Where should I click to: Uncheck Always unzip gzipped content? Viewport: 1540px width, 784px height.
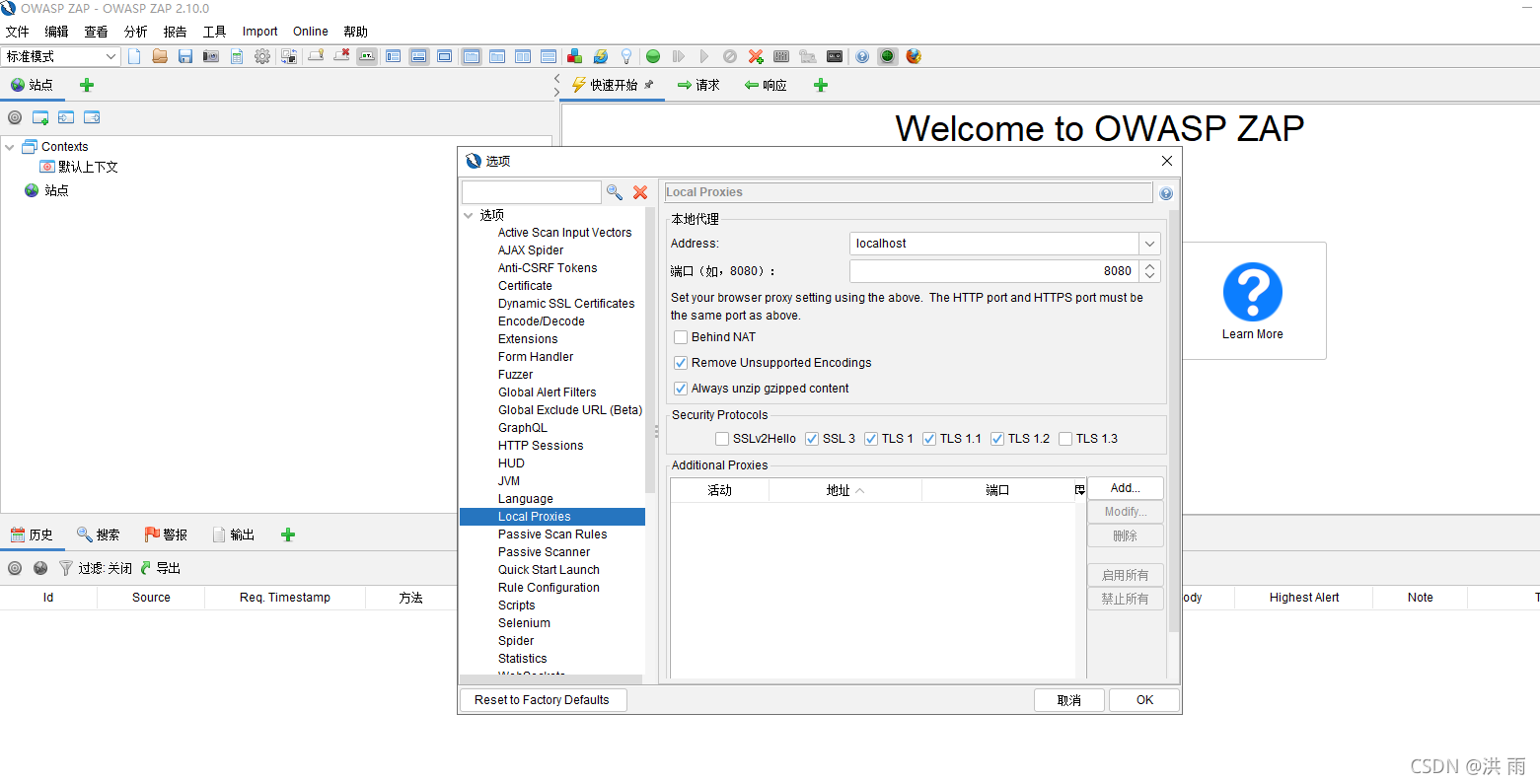pyautogui.click(x=681, y=389)
